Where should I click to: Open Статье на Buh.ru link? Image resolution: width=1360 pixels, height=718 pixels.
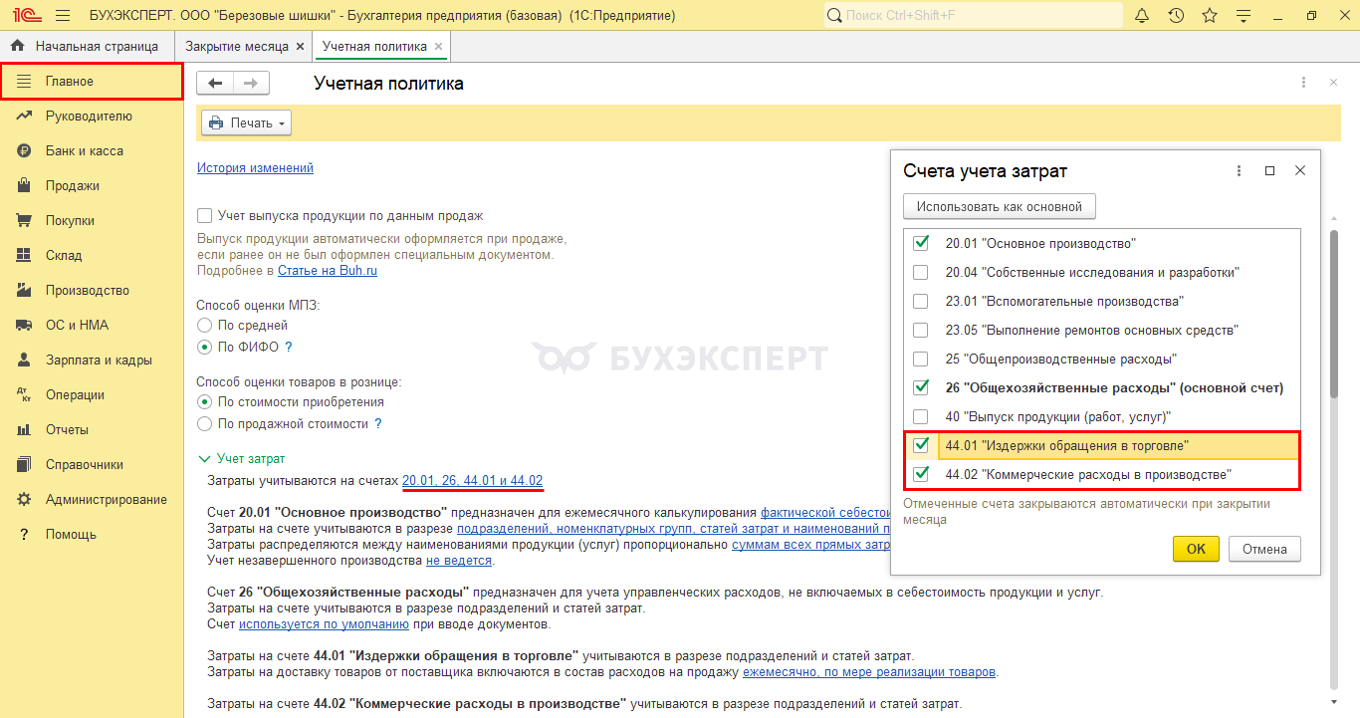click(327, 270)
